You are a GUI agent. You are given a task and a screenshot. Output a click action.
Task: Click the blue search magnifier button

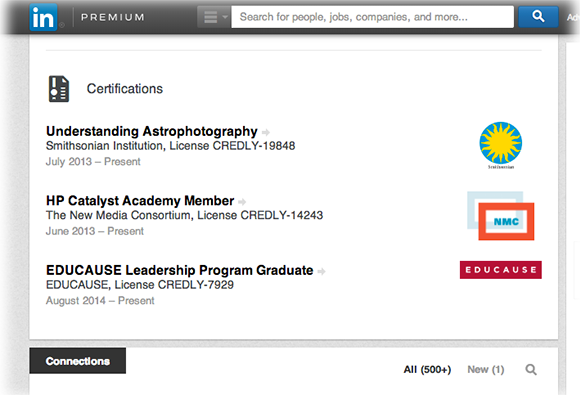[538, 16]
